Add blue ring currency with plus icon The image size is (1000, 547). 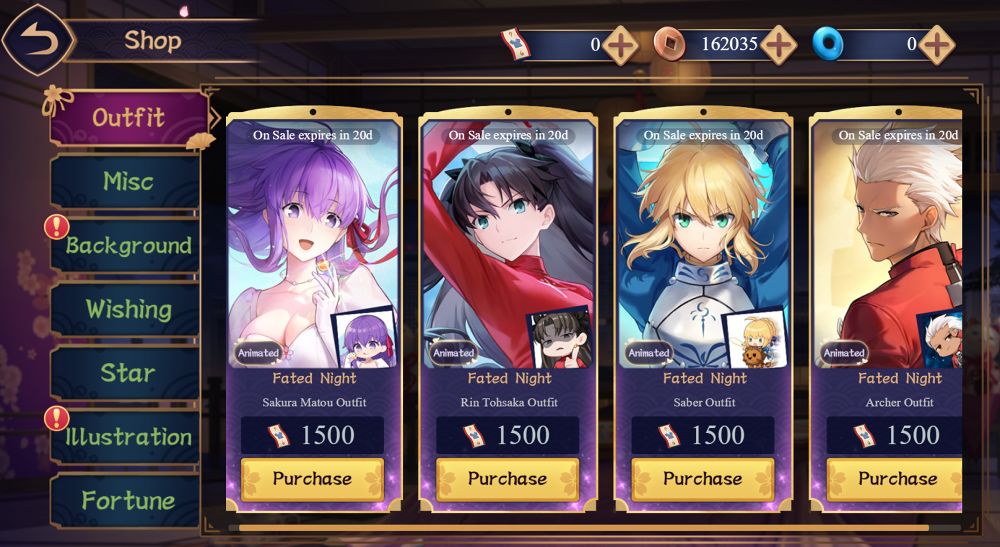(x=936, y=45)
